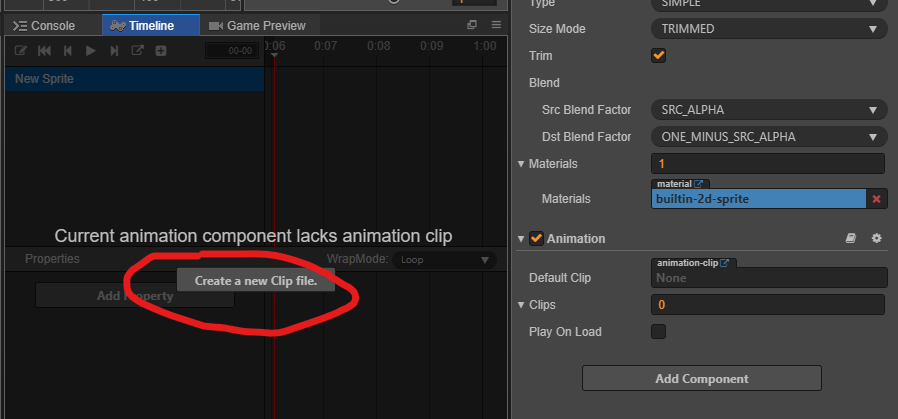Open Size Mode TRIMMED dropdown
Image resolution: width=898 pixels, height=419 pixels.
768,29
